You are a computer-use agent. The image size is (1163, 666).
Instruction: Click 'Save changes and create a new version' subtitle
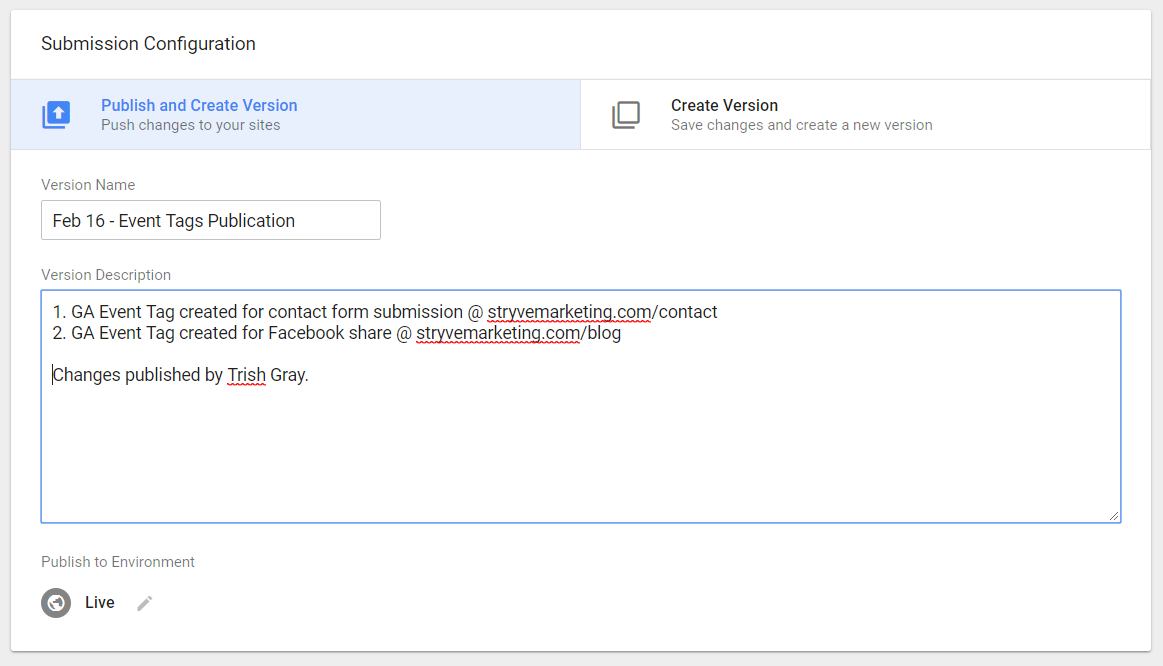pos(802,125)
